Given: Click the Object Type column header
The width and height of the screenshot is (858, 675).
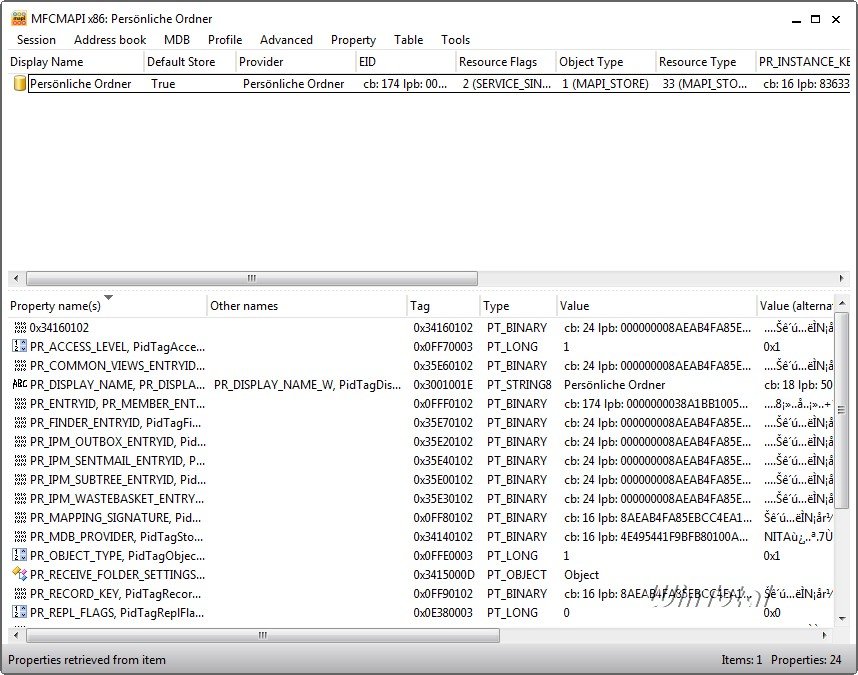Looking at the screenshot, I should pyautogui.click(x=605, y=62).
